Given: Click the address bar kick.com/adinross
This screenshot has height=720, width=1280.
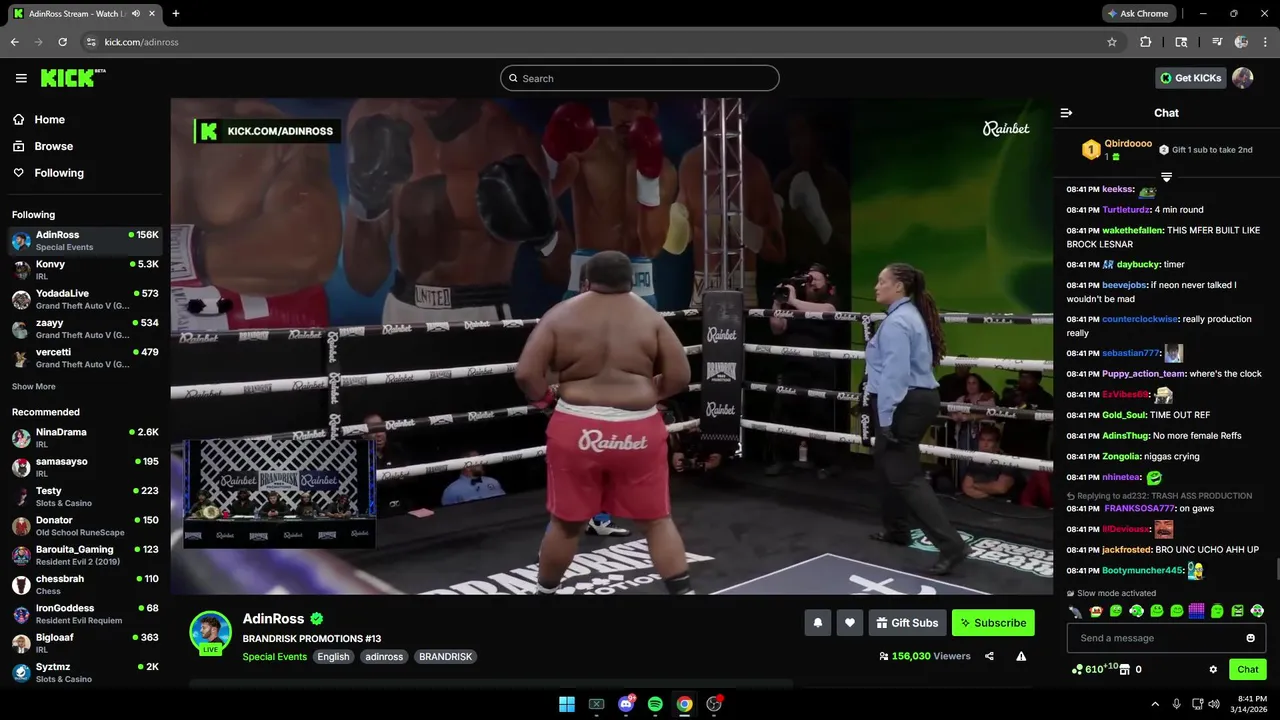Looking at the screenshot, I should click(x=141, y=42).
